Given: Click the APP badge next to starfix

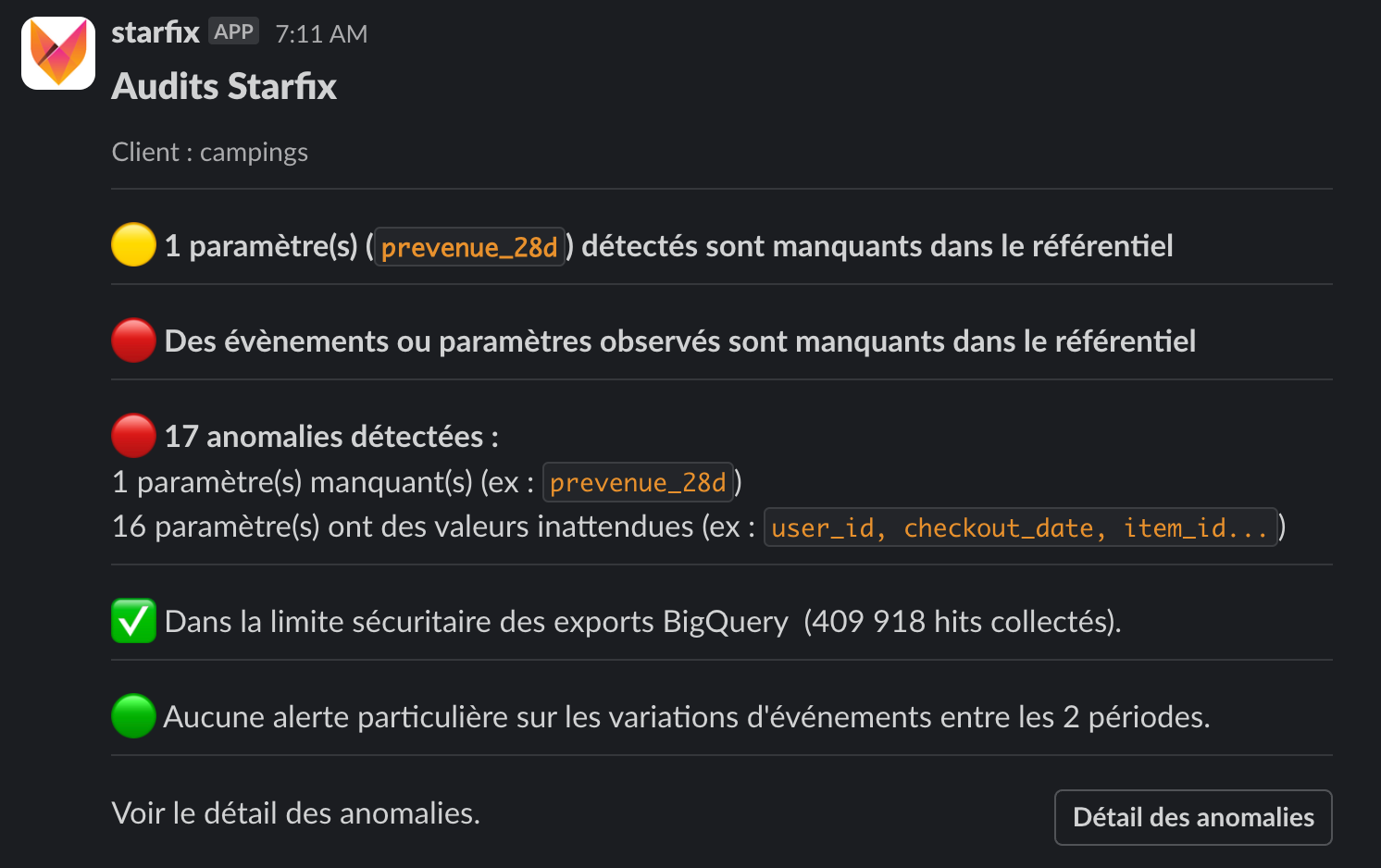Looking at the screenshot, I should 233,31.
